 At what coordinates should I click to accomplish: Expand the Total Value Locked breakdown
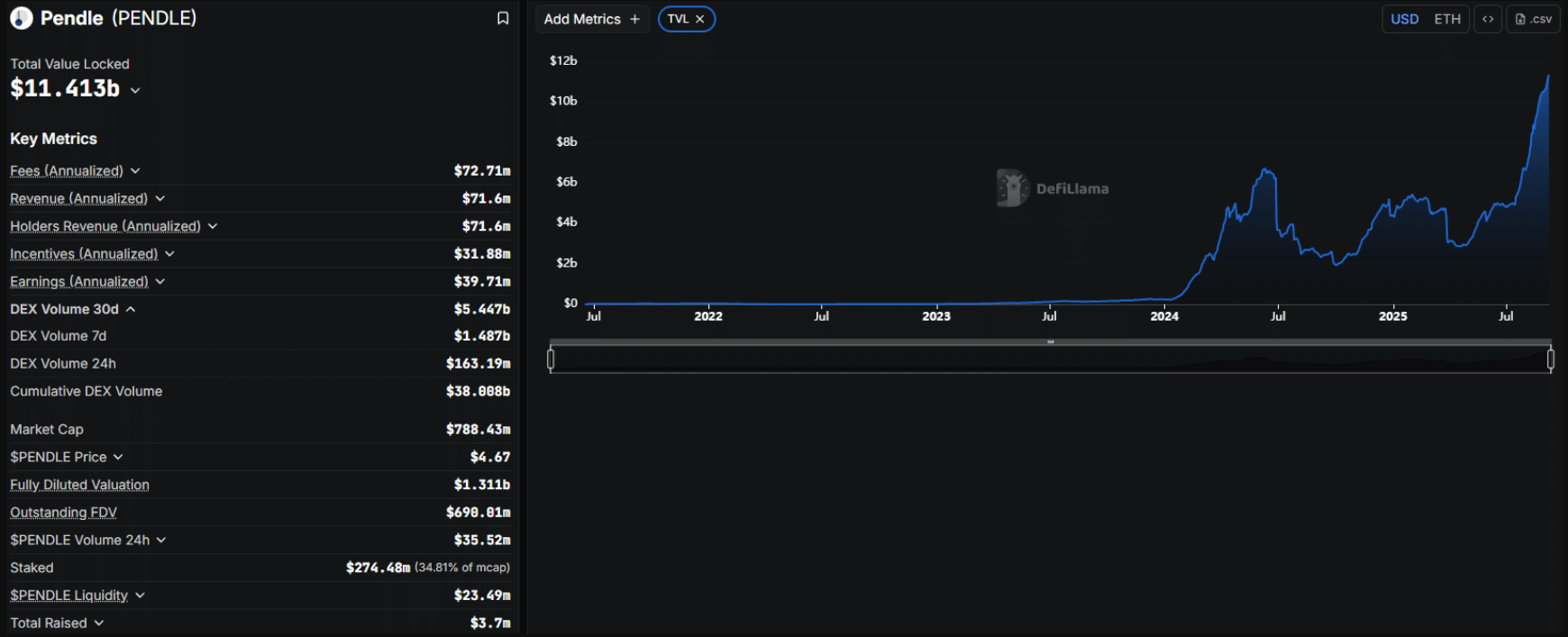pos(135,90)
